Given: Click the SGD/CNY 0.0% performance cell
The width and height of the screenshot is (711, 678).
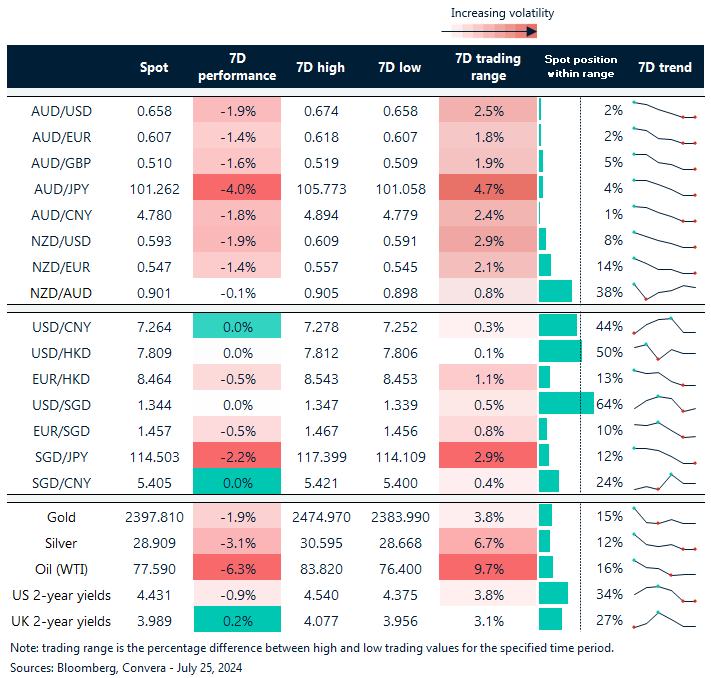Looking at the screenshot, I should [237, 481].
